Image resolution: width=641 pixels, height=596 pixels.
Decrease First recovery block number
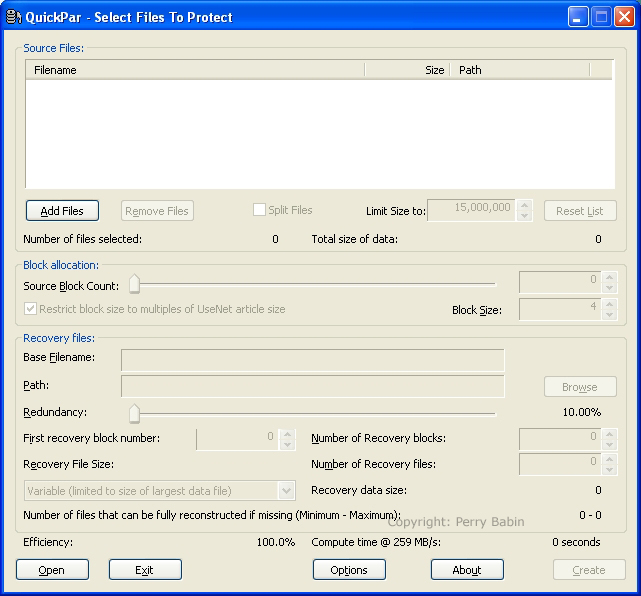point(287,445)
